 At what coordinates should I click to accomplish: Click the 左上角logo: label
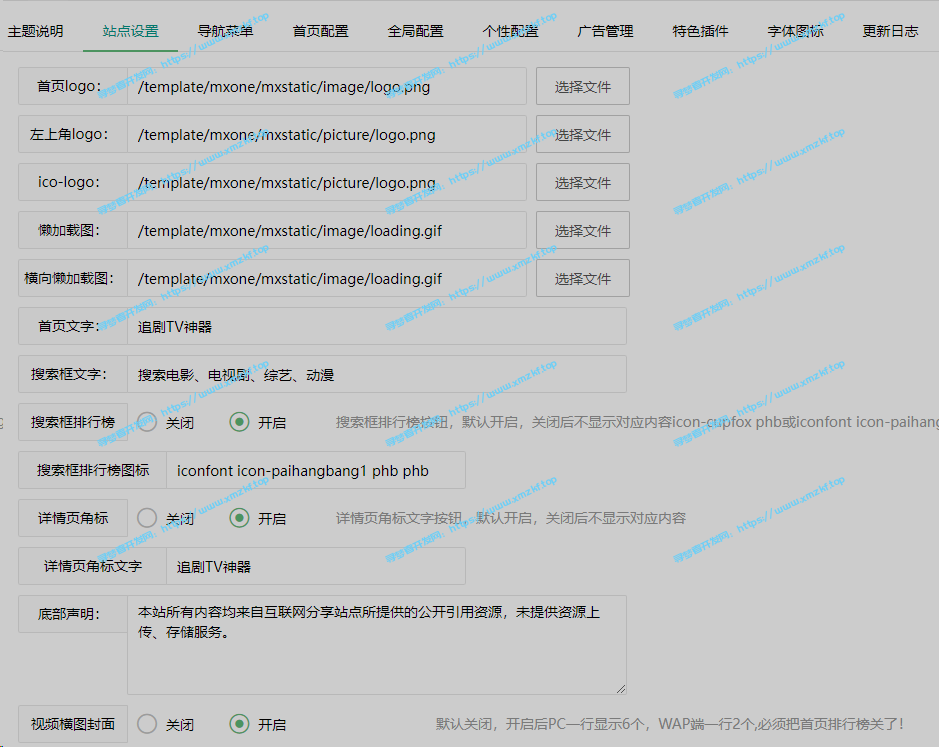[x=72, y=134]
